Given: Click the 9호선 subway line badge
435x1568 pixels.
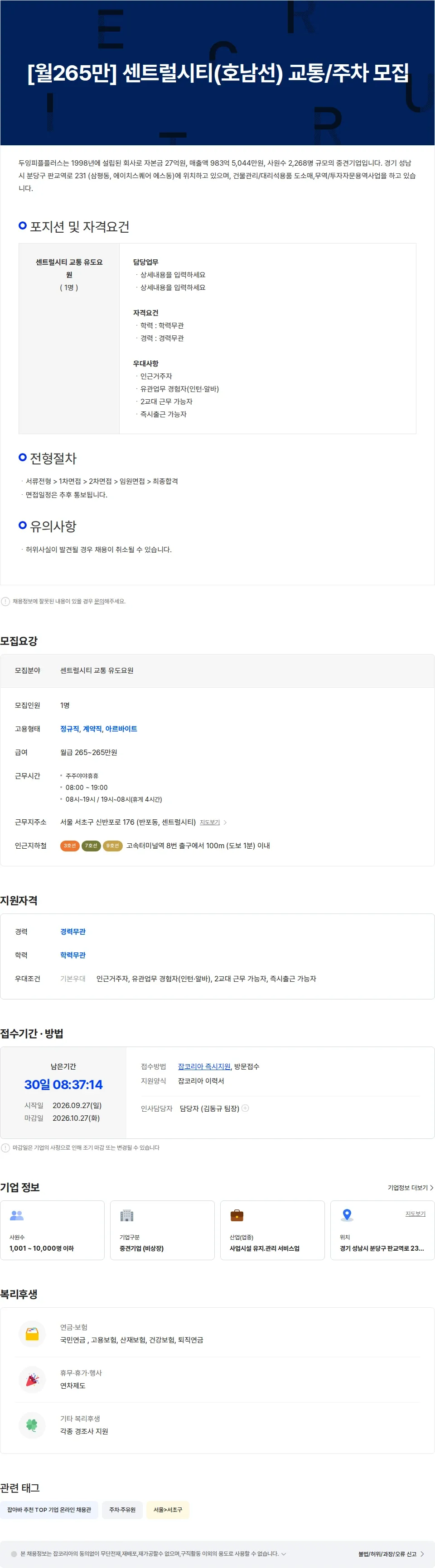Looking at the screenshot, I should pos(113,846).
